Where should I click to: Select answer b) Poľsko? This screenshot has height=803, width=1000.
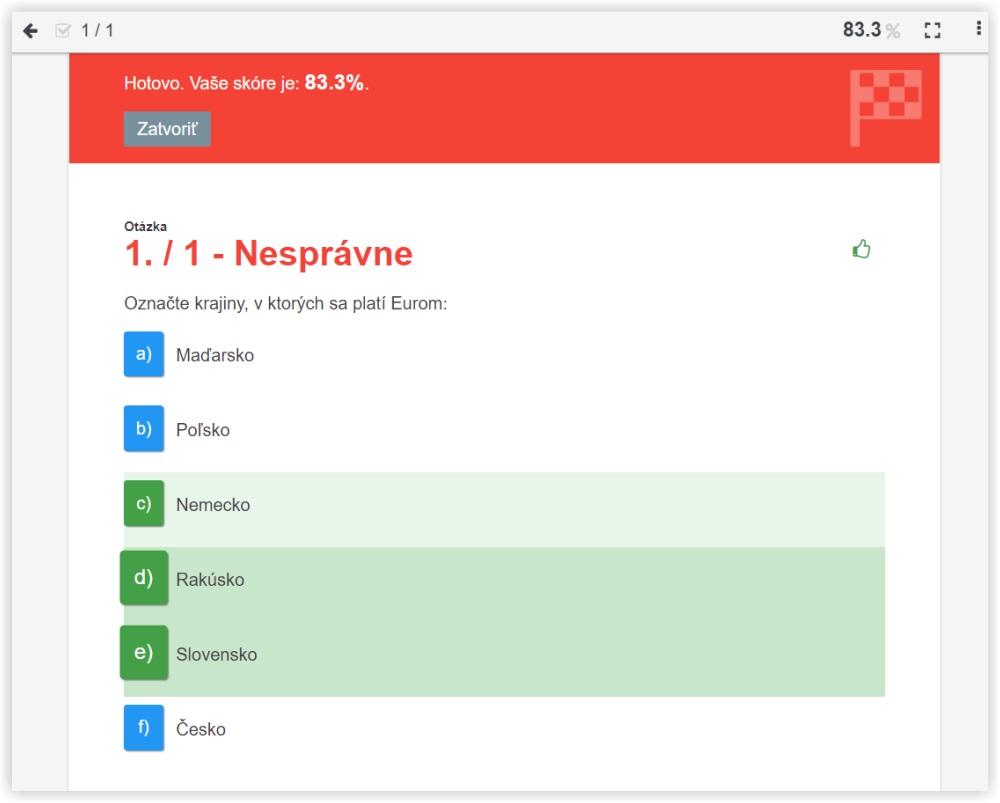143,429
